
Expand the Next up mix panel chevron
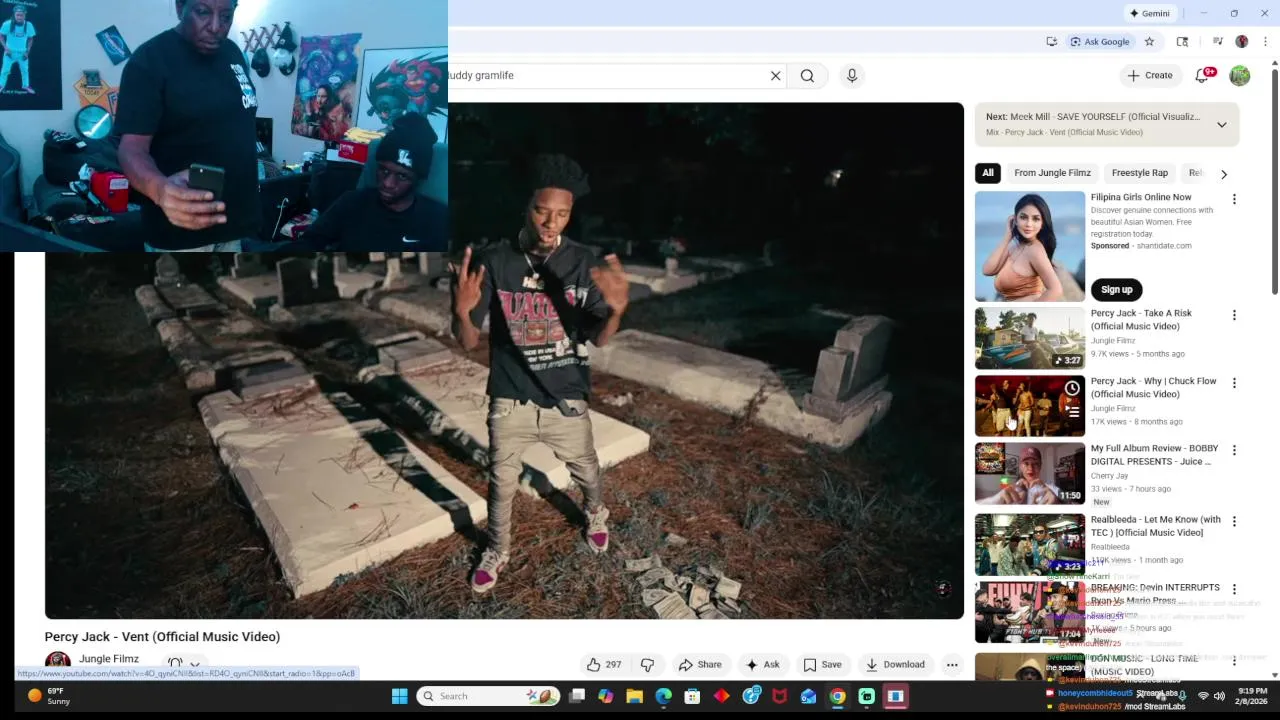tap(1221, 125)
